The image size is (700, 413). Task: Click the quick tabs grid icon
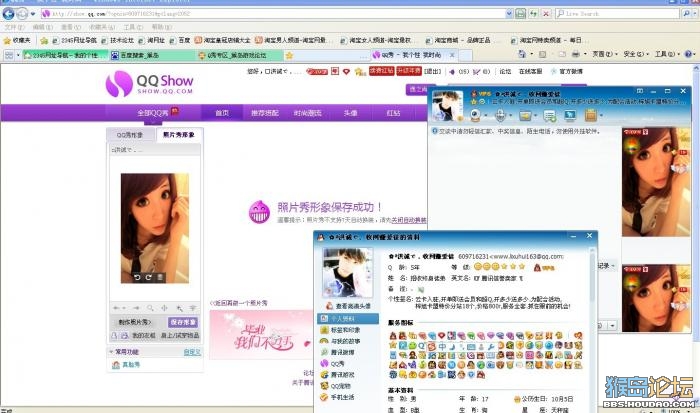(x=9, y=55)
